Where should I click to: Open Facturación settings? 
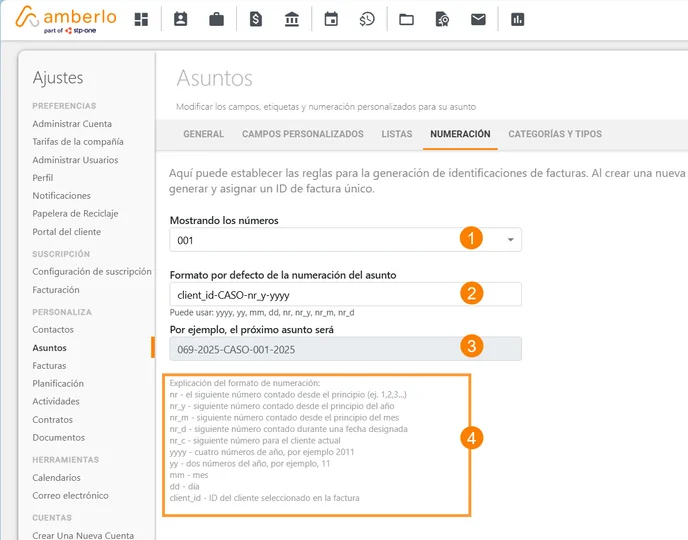56,290
